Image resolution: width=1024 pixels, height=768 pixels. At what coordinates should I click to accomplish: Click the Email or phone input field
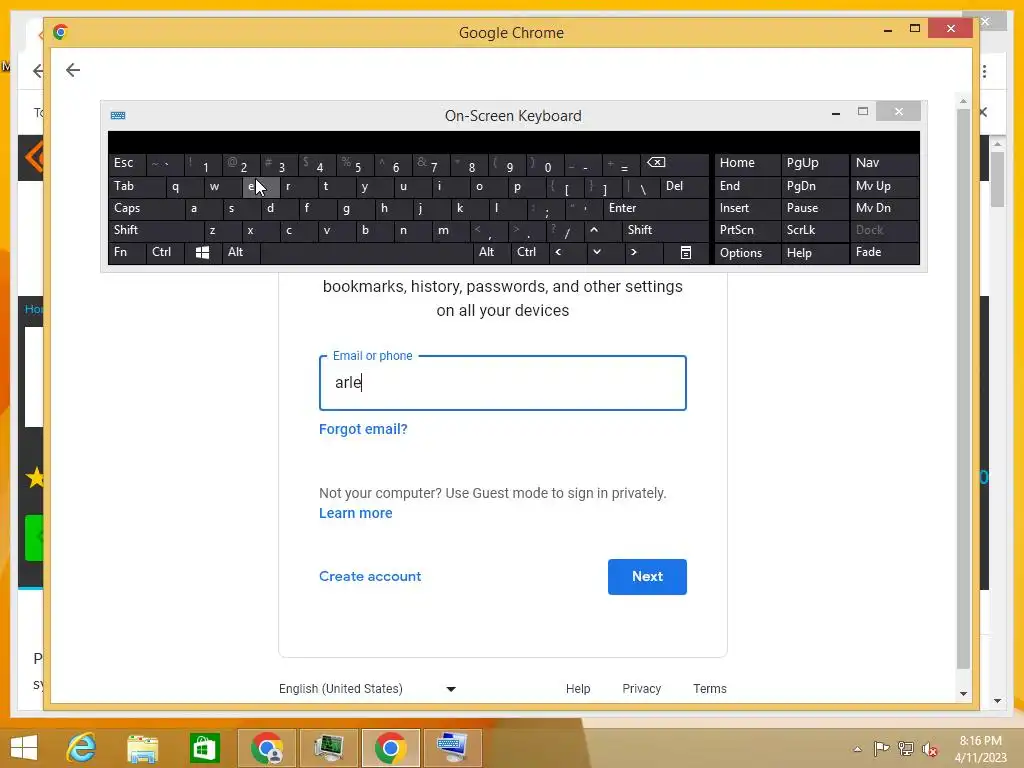(x=503, y=383)
